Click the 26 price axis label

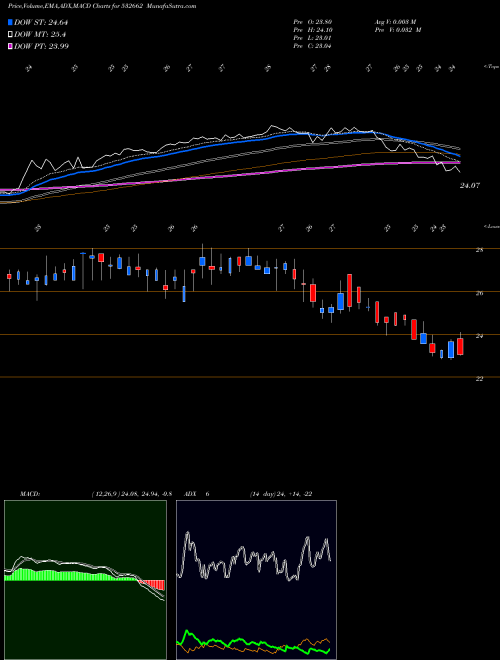479,293
